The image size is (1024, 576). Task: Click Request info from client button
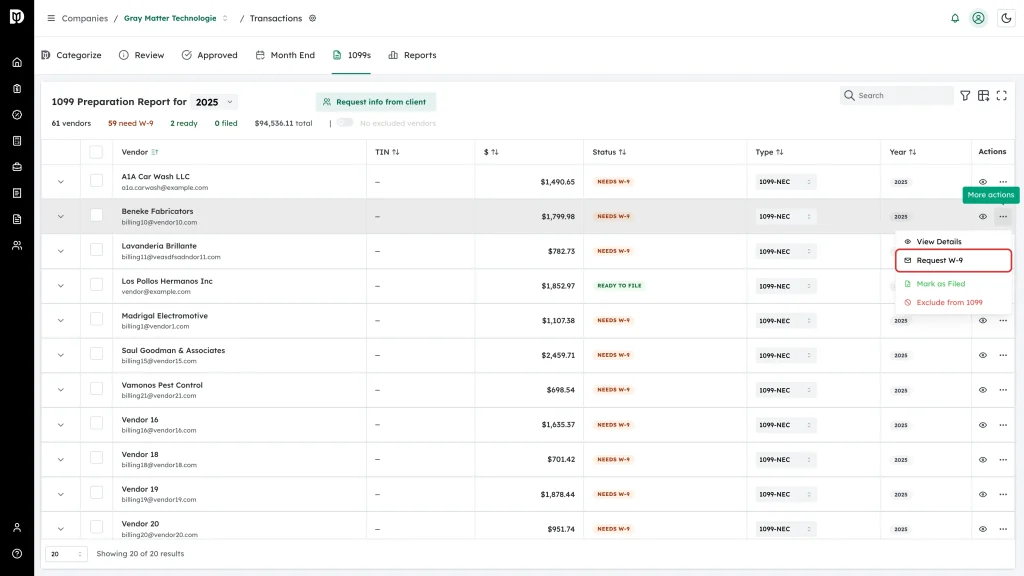pos(376,102)
